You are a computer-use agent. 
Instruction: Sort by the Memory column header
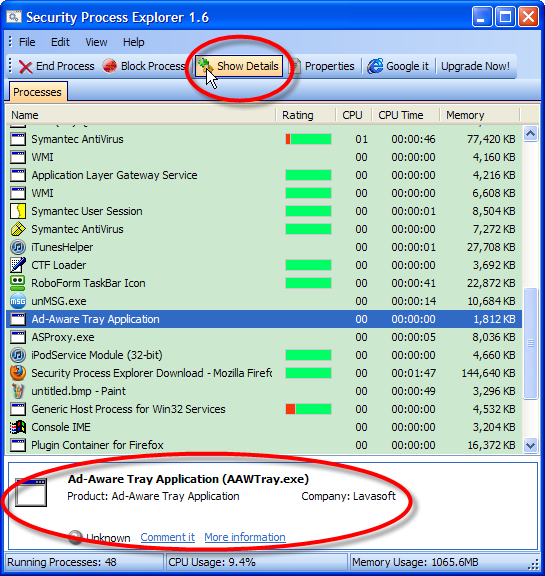(480, 115)
